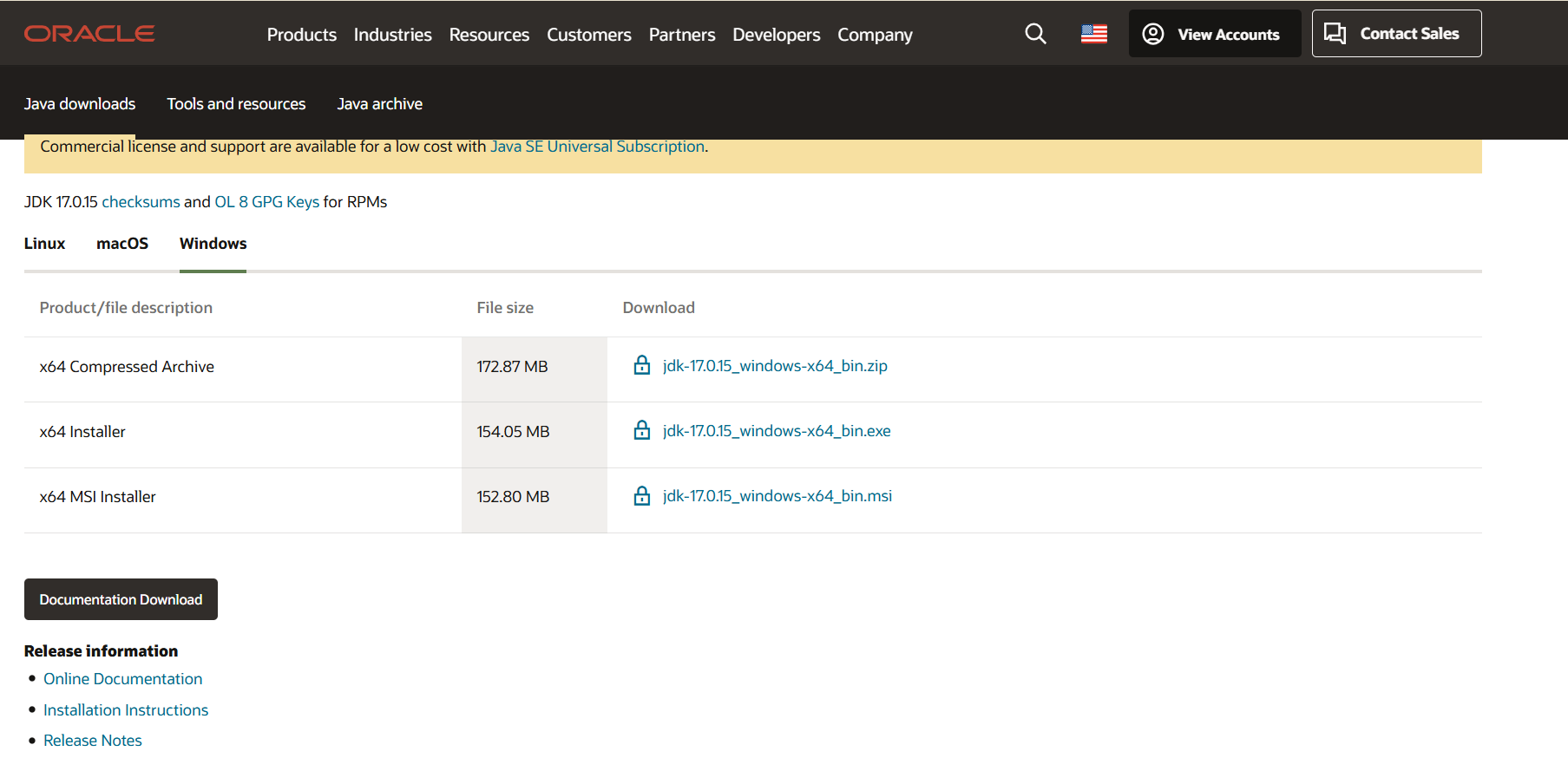Download jdk-17.0.15_windows-x64_bin.zip
1568x758 pixels.
pos(775,366)
